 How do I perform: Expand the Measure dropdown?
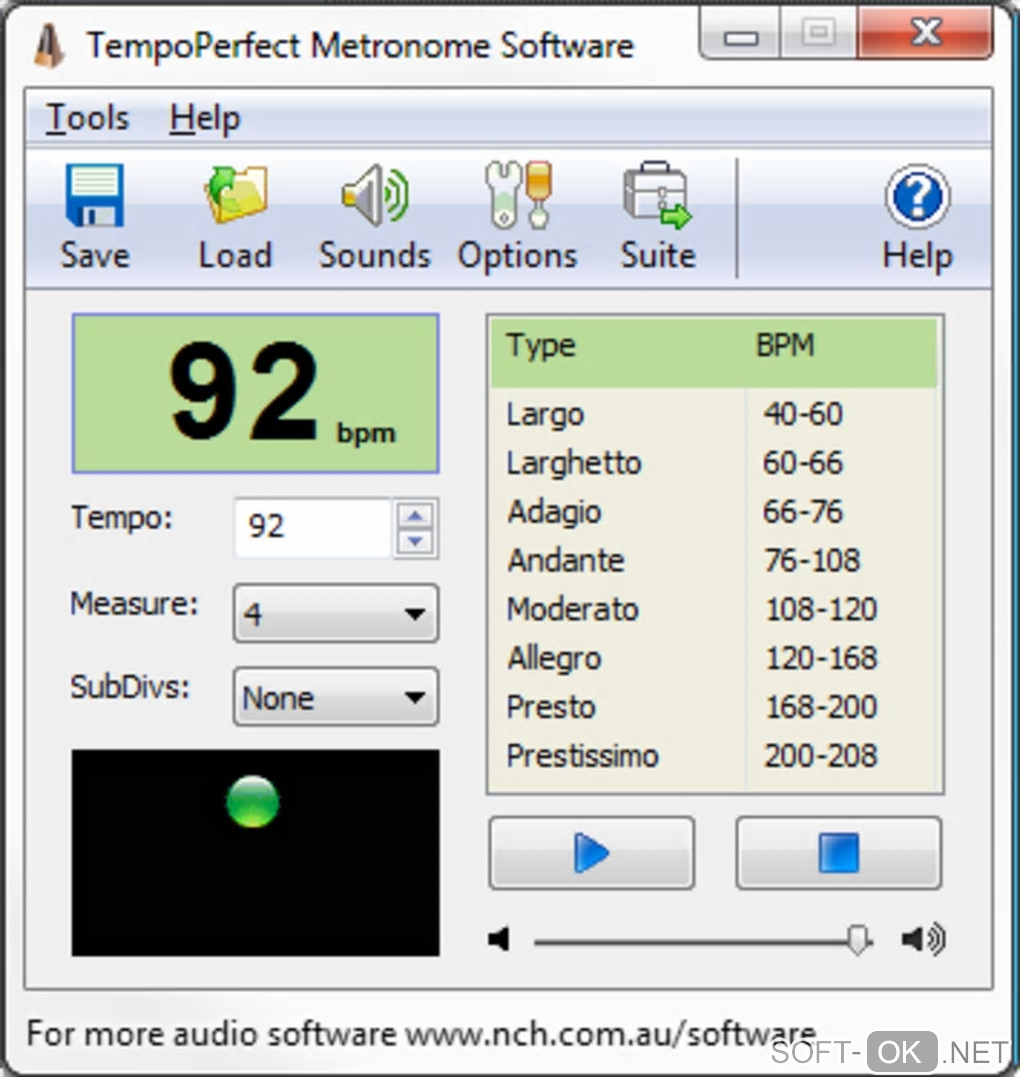(336, 613)
